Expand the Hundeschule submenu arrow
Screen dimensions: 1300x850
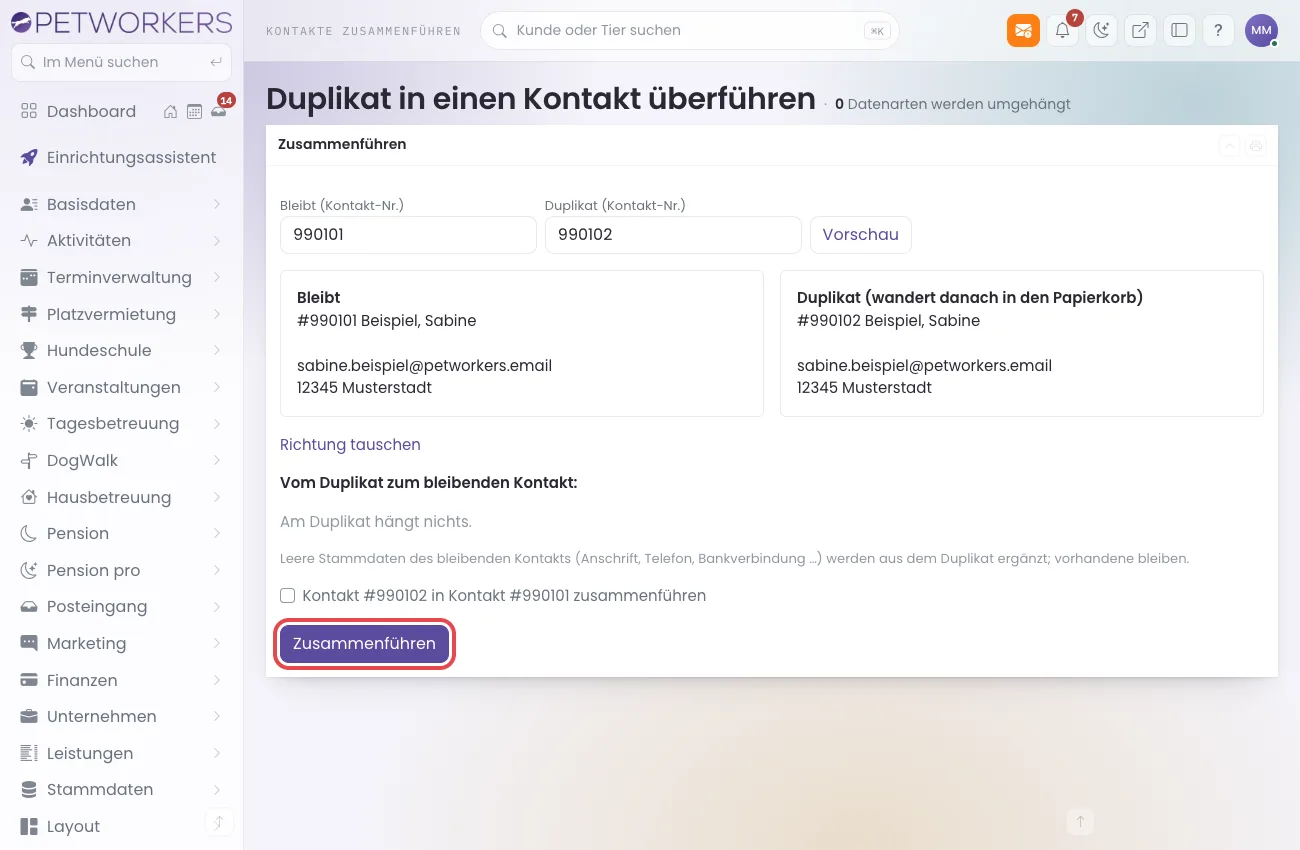coord(217,351)
